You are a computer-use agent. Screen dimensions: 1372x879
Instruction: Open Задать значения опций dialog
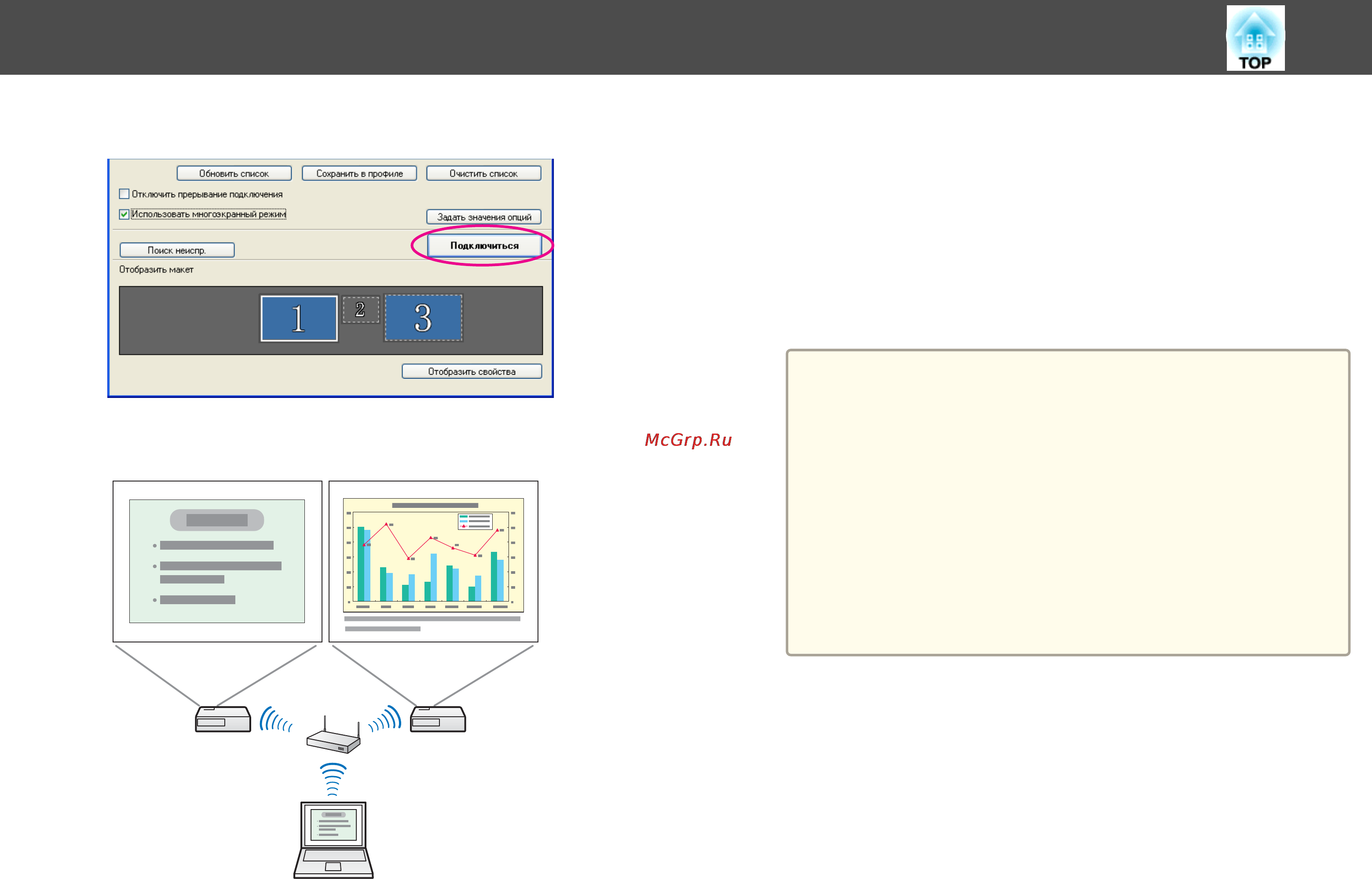(483, 217)
